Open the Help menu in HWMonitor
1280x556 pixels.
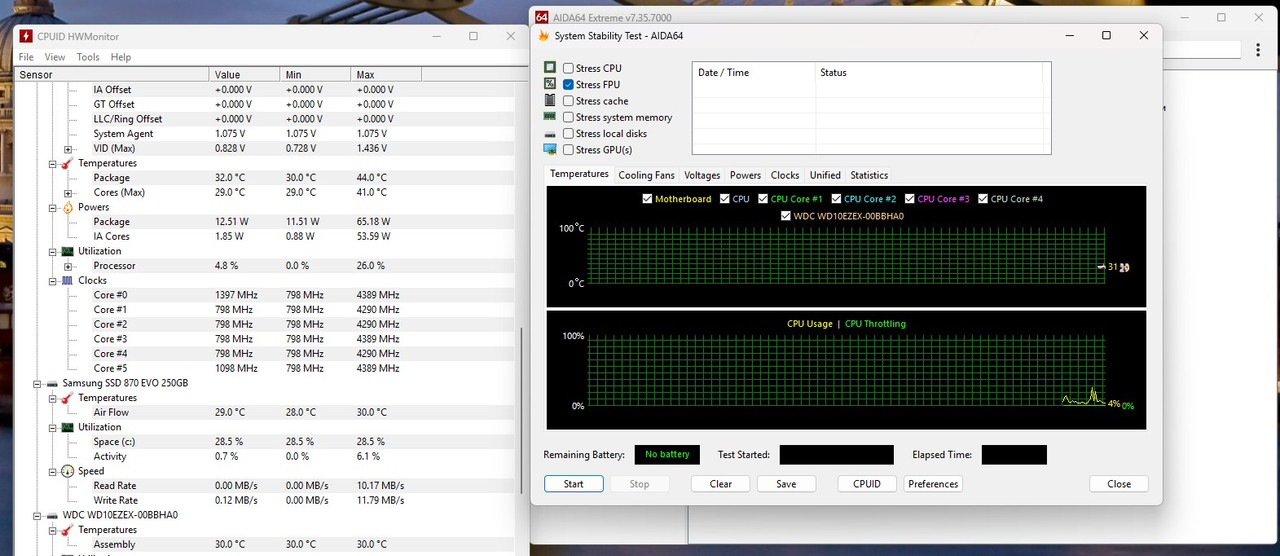[121, 57]
